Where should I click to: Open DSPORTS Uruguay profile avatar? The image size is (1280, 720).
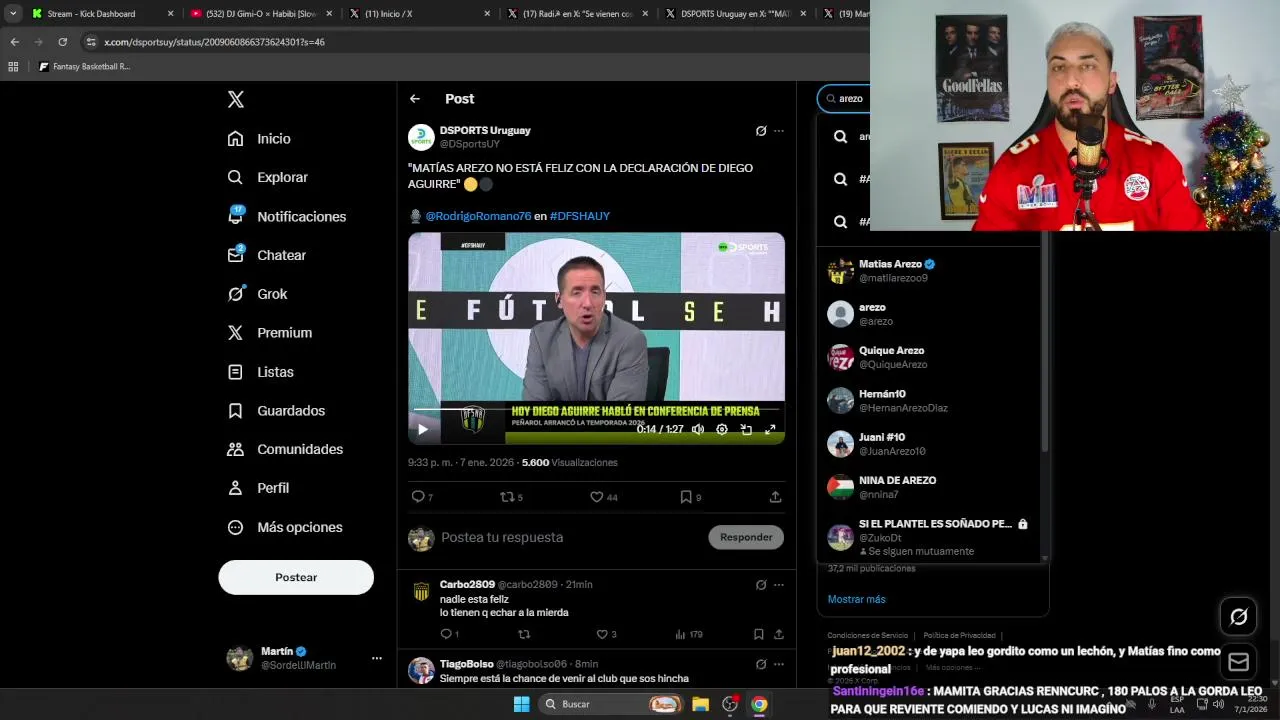coord(421,137)
